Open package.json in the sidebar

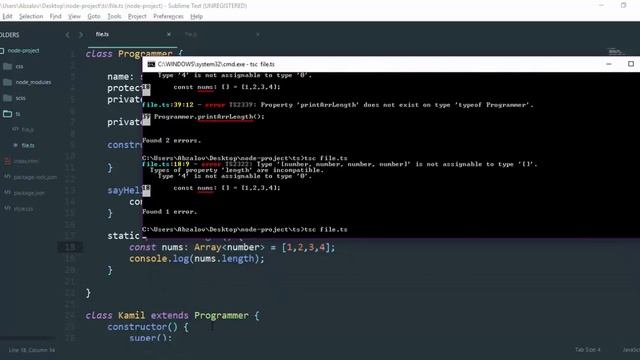point(29,193)
